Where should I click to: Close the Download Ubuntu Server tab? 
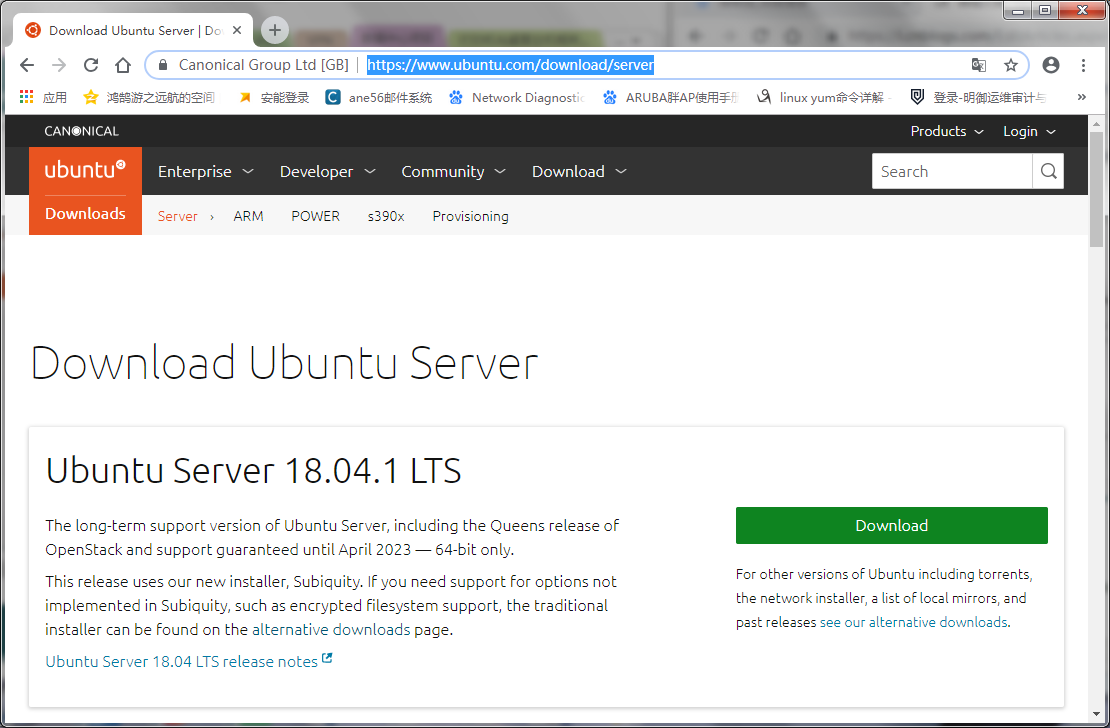click(237, 30)
